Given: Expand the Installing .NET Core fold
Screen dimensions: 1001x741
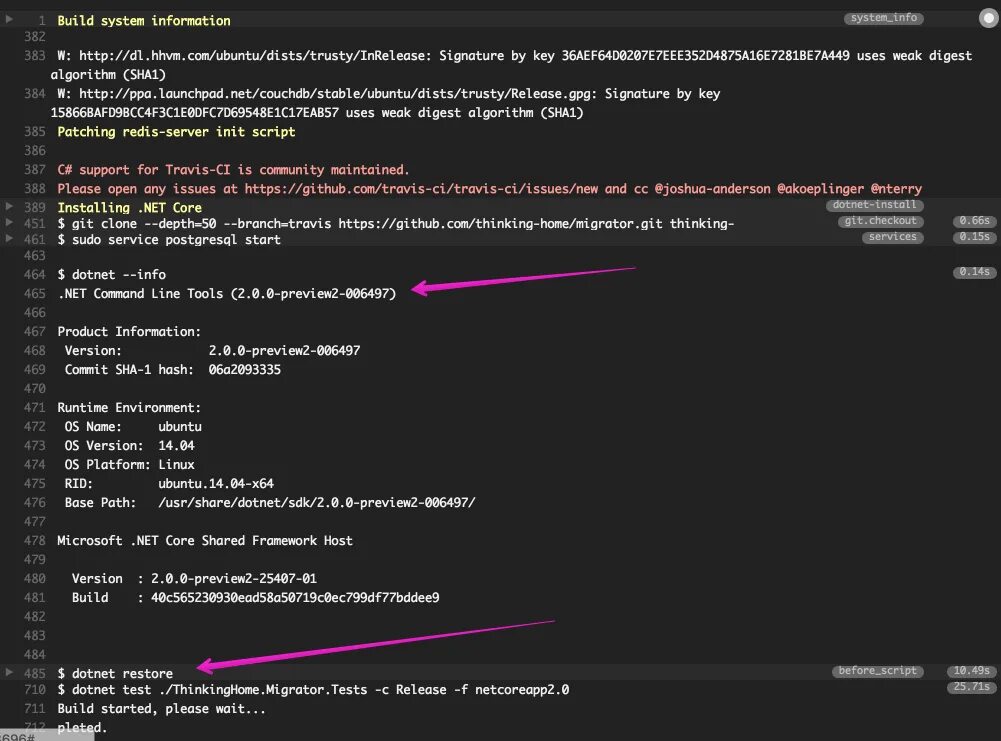Looking at the screenshot, I should 9,206.
